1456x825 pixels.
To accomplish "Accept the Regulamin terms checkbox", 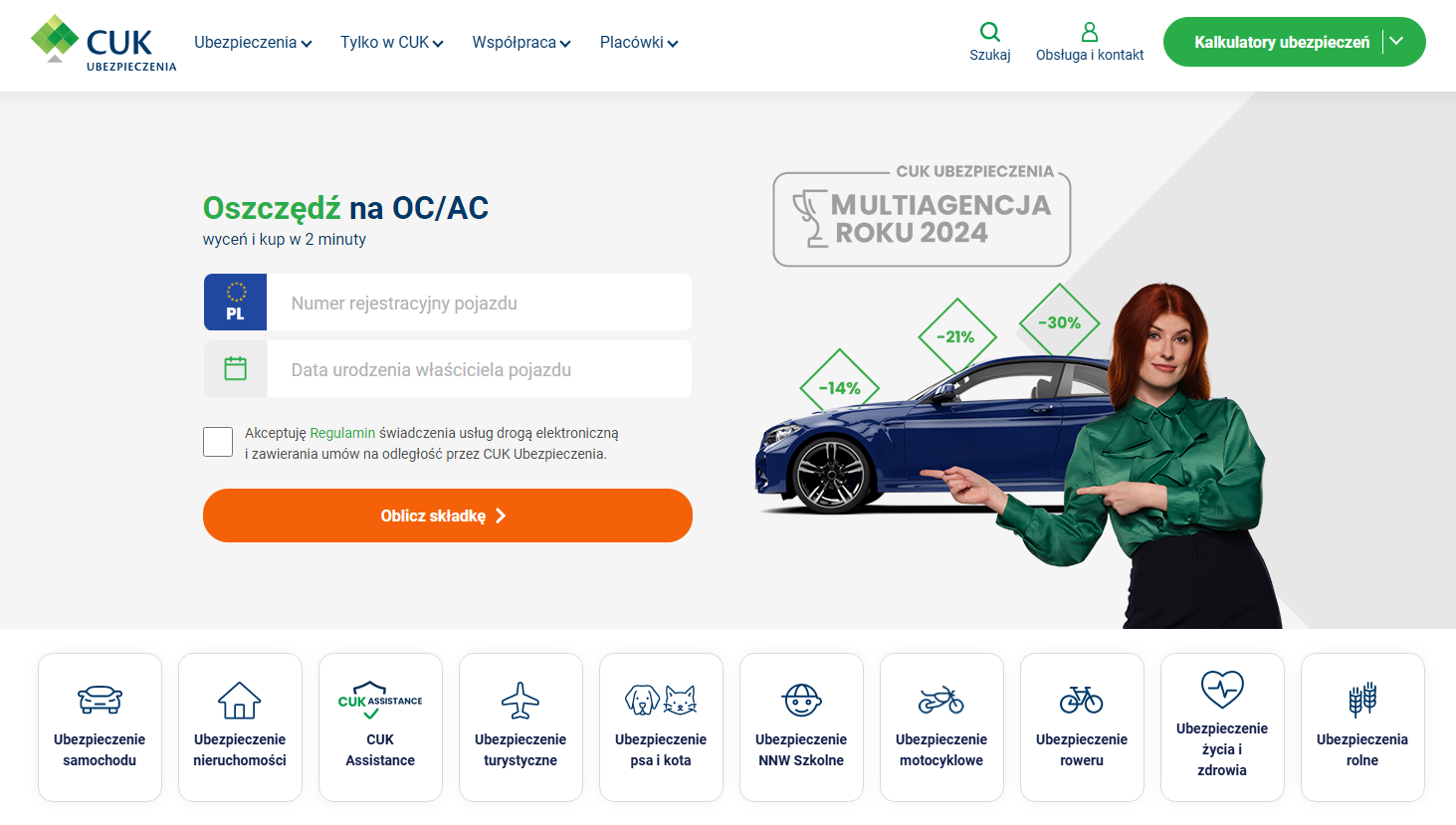I will 218,442.
